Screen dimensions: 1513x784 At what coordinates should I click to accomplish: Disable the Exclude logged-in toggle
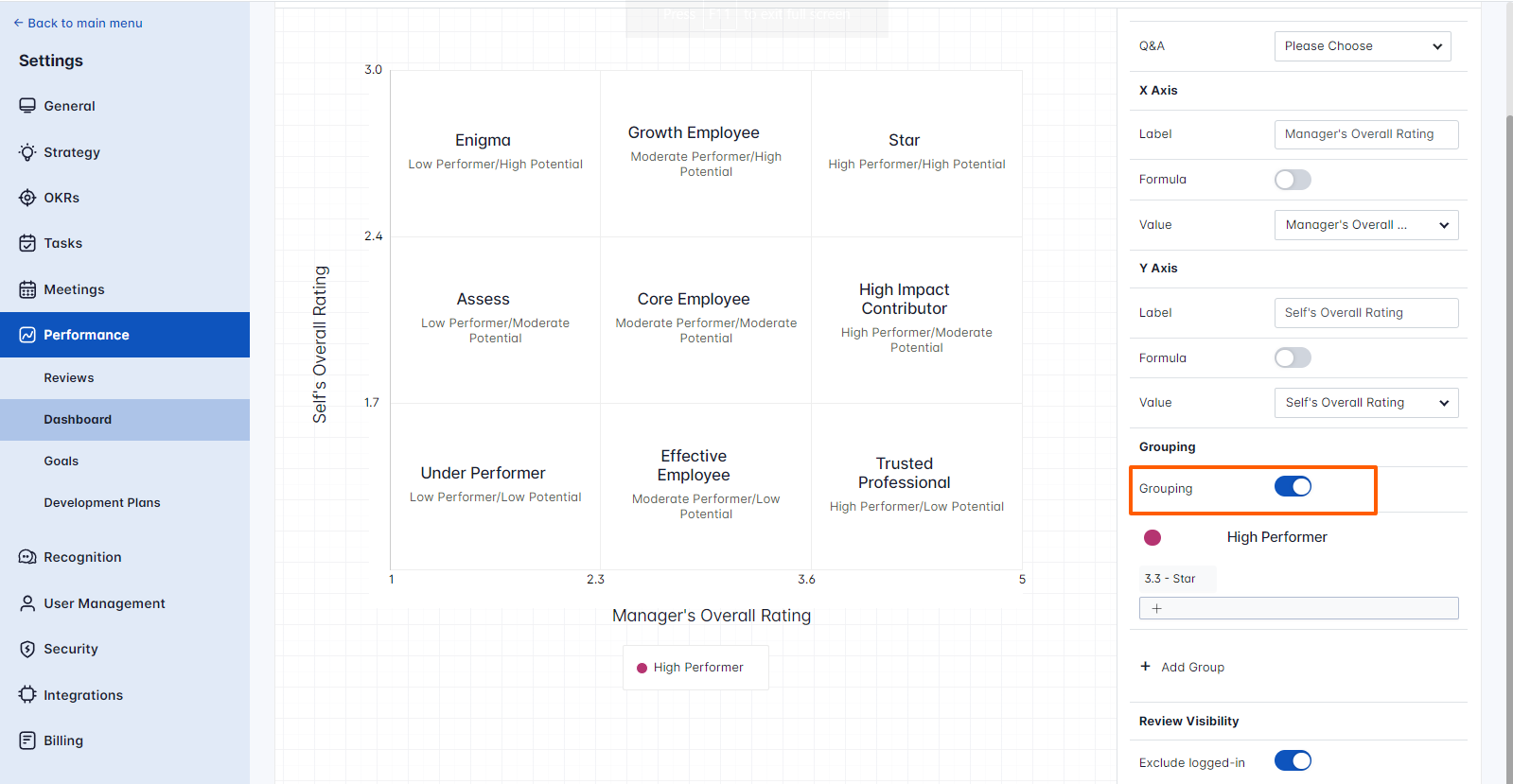click(x=1293, y=761)
